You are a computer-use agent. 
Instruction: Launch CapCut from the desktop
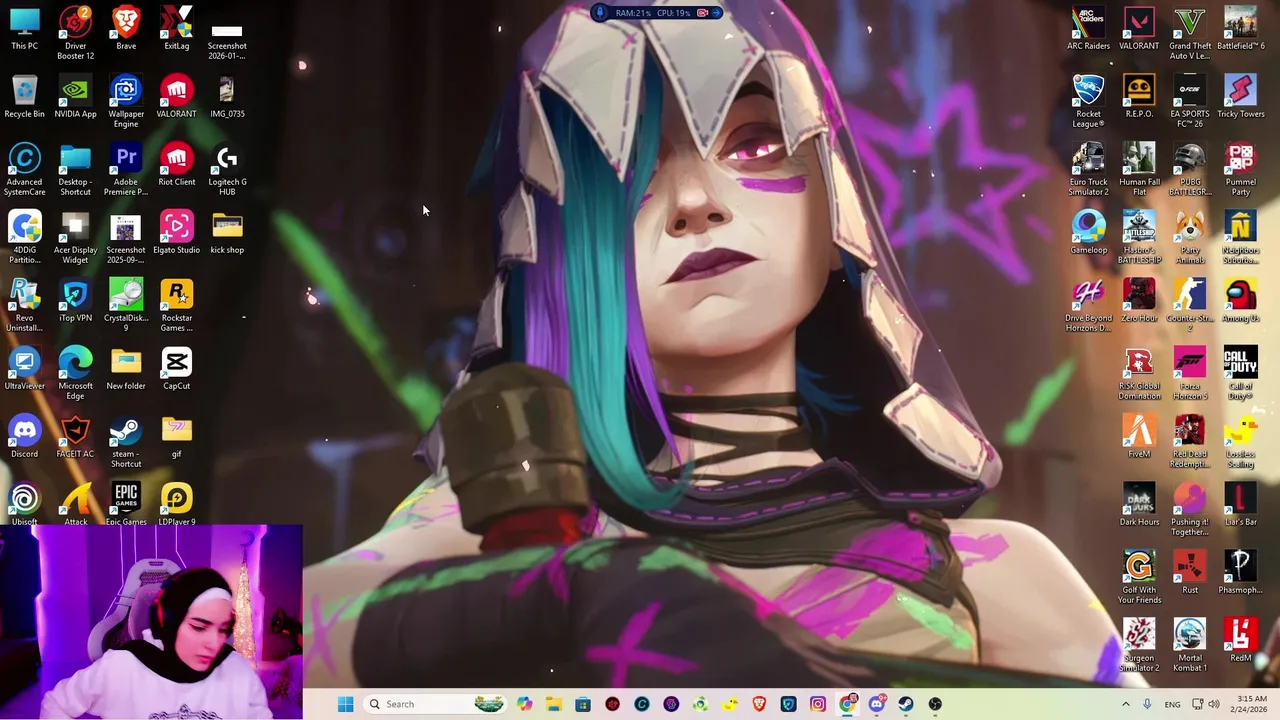177,369
